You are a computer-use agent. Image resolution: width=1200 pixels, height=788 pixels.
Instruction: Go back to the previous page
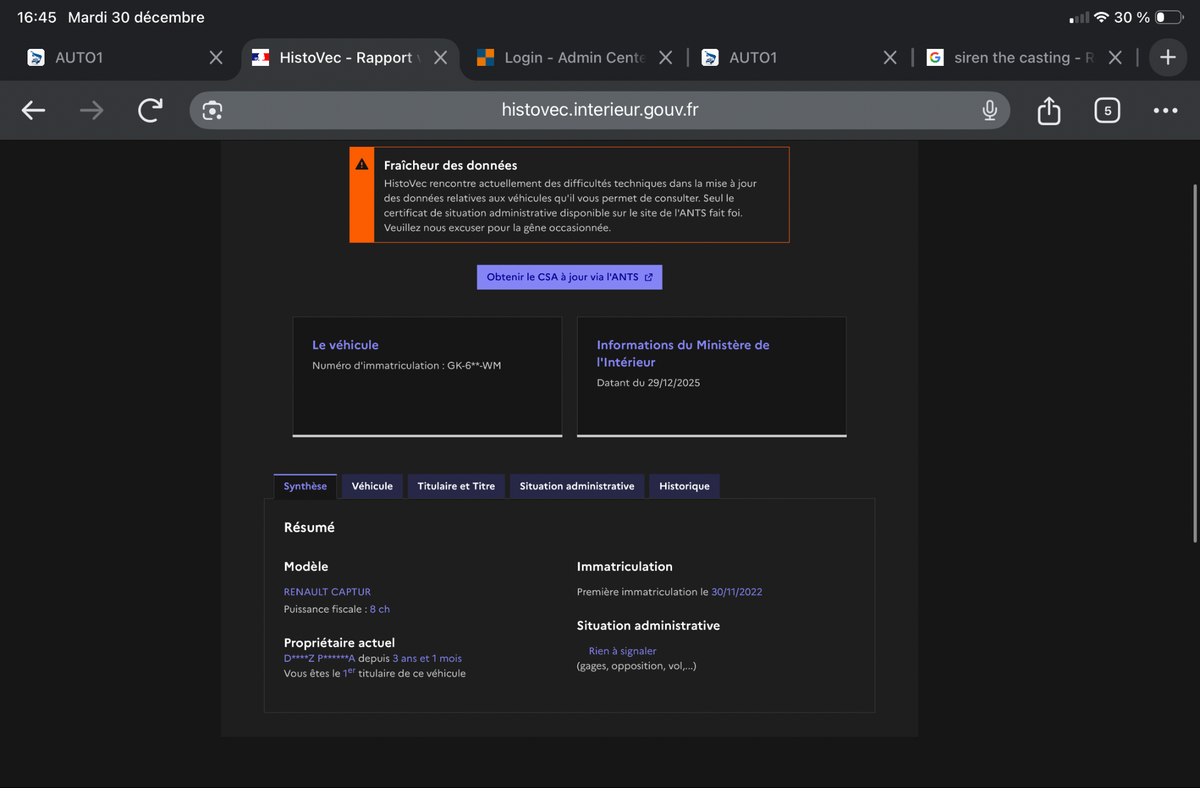click(33, 111)
